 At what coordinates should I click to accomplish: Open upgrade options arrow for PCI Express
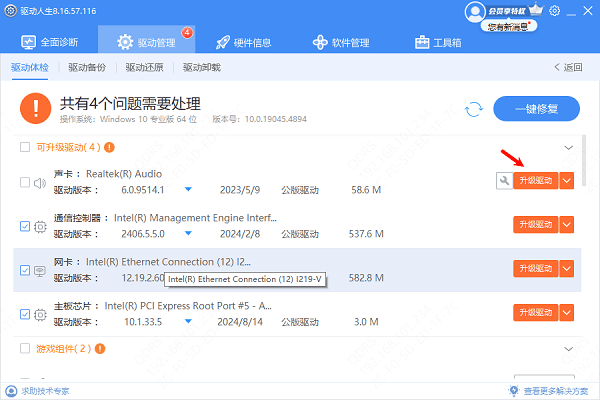click(x=567, y=313)
